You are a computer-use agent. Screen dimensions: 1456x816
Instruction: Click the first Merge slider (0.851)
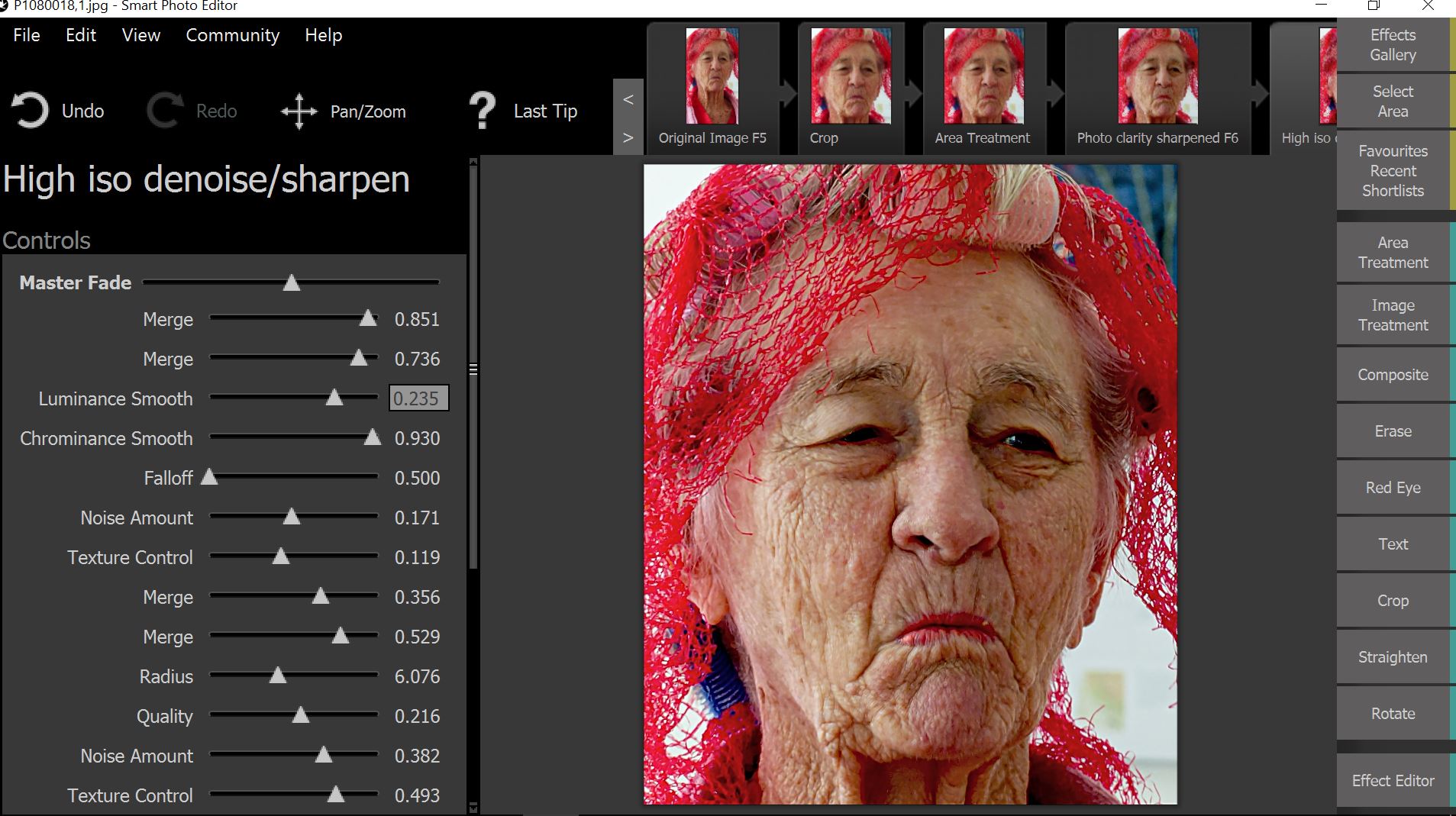coord(294,319)
